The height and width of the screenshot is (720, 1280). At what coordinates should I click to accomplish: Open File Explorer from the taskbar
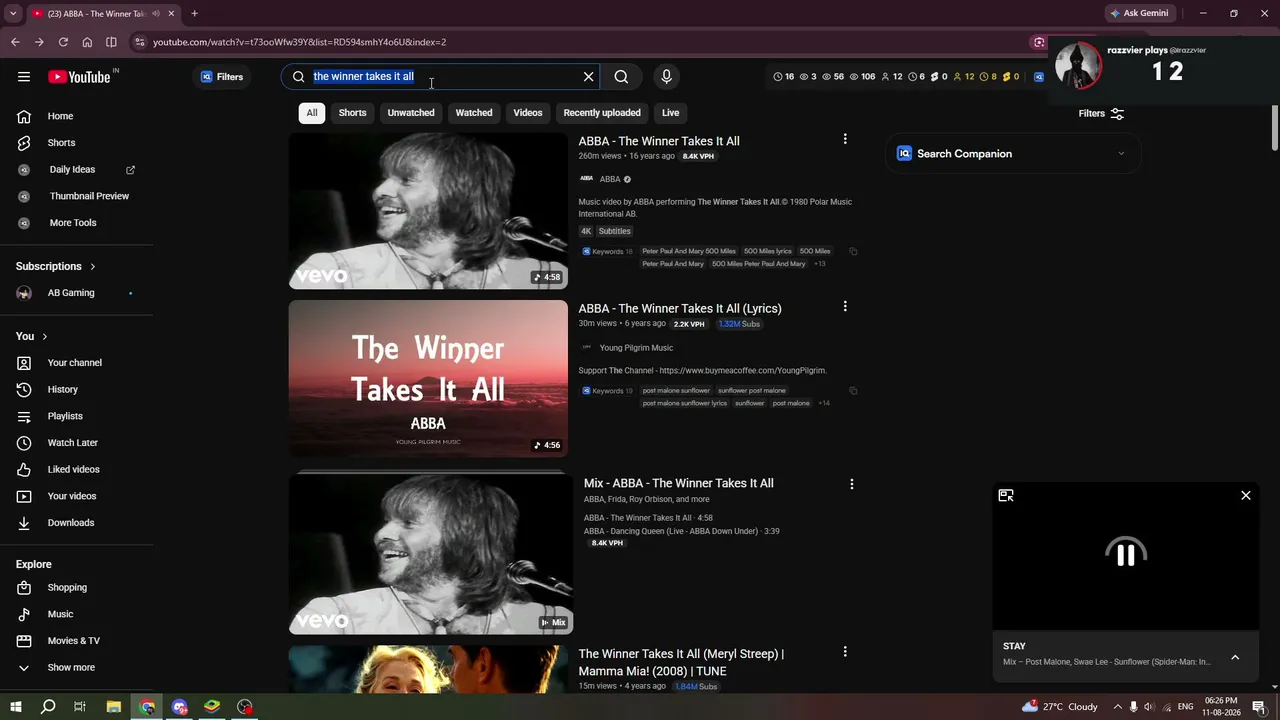(x=114, y=707)
